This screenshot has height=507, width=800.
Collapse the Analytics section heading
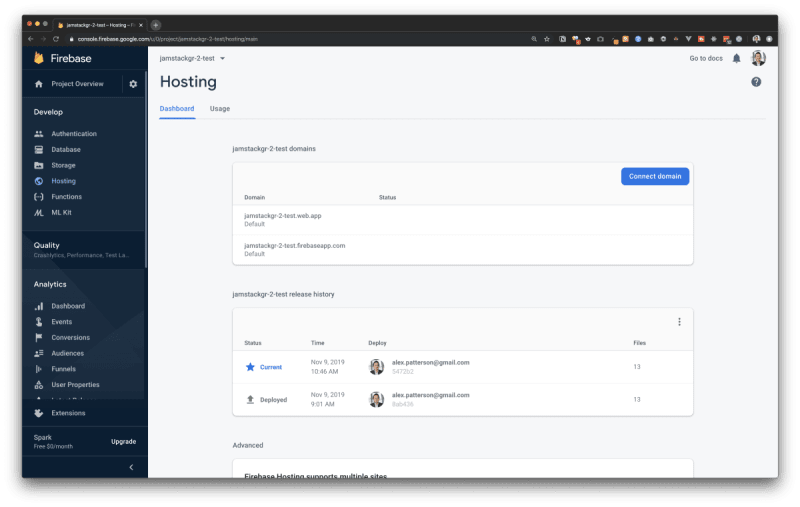click(x=50, y=285)
